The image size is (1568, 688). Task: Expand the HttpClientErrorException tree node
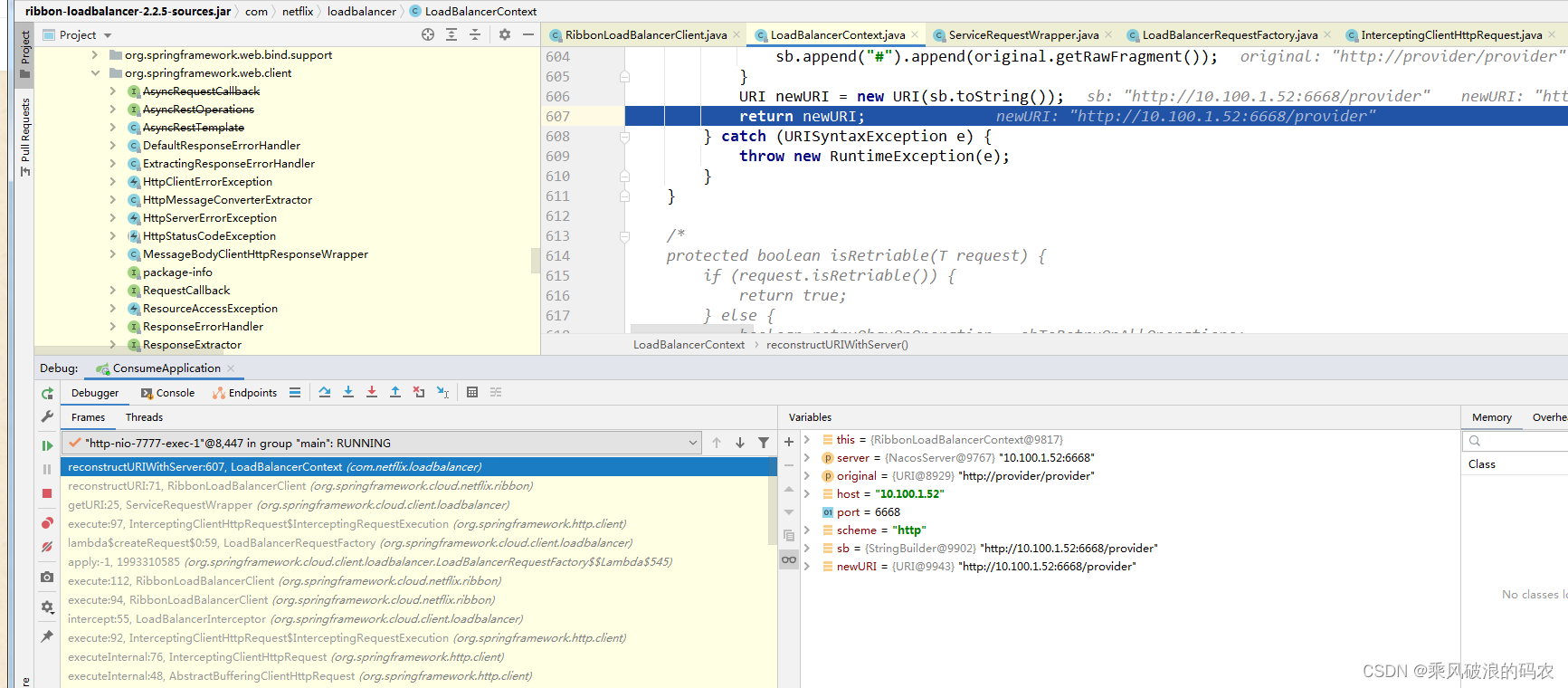pos(112,182)
